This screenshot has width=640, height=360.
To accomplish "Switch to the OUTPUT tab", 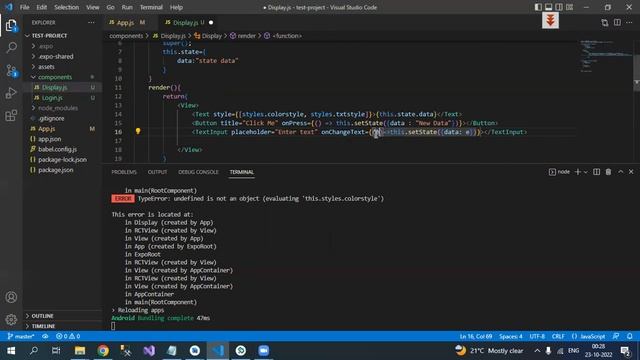I will point(158,172).
